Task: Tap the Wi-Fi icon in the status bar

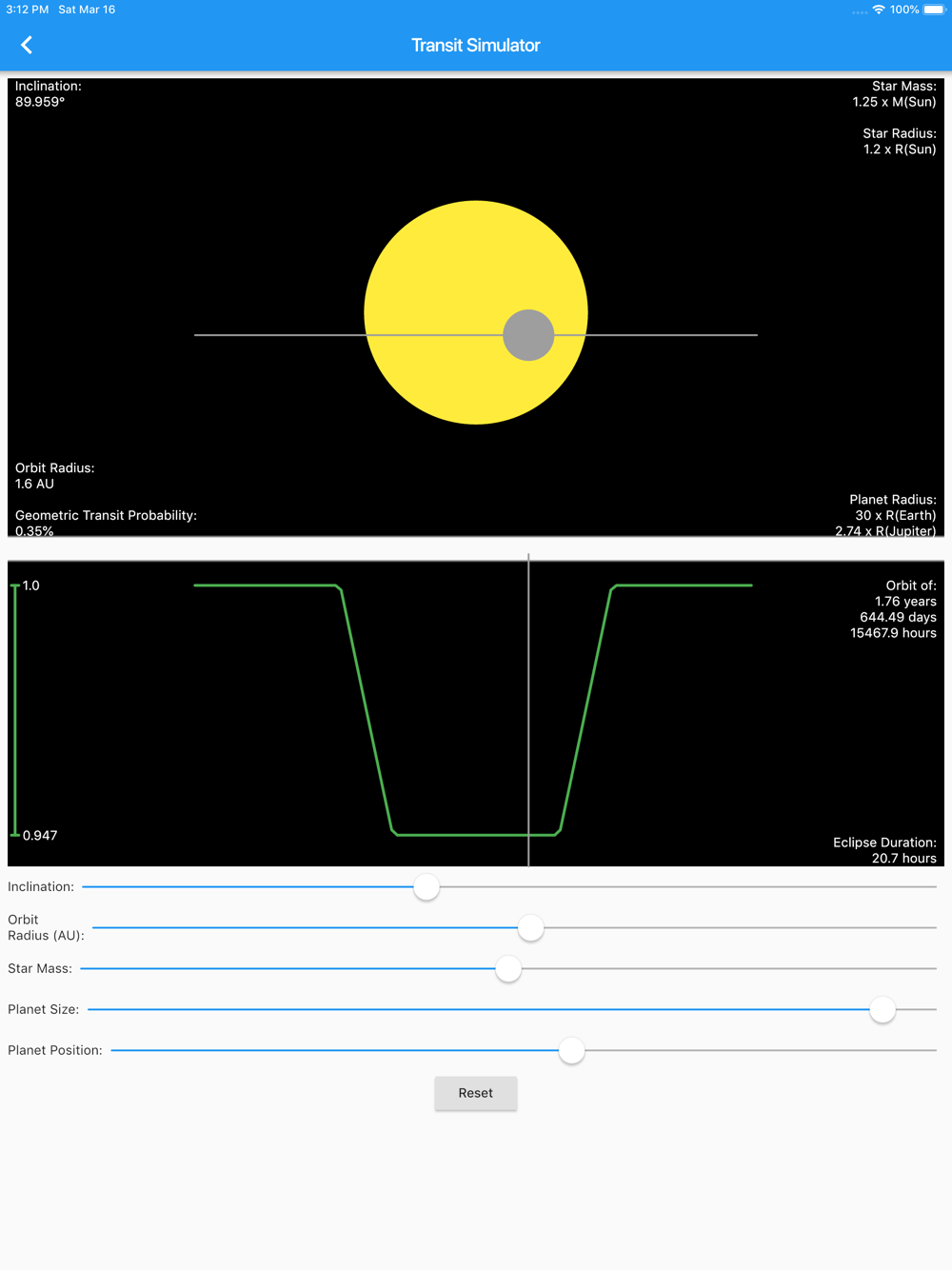Action: pyautogui.click(x=878, y=10)
